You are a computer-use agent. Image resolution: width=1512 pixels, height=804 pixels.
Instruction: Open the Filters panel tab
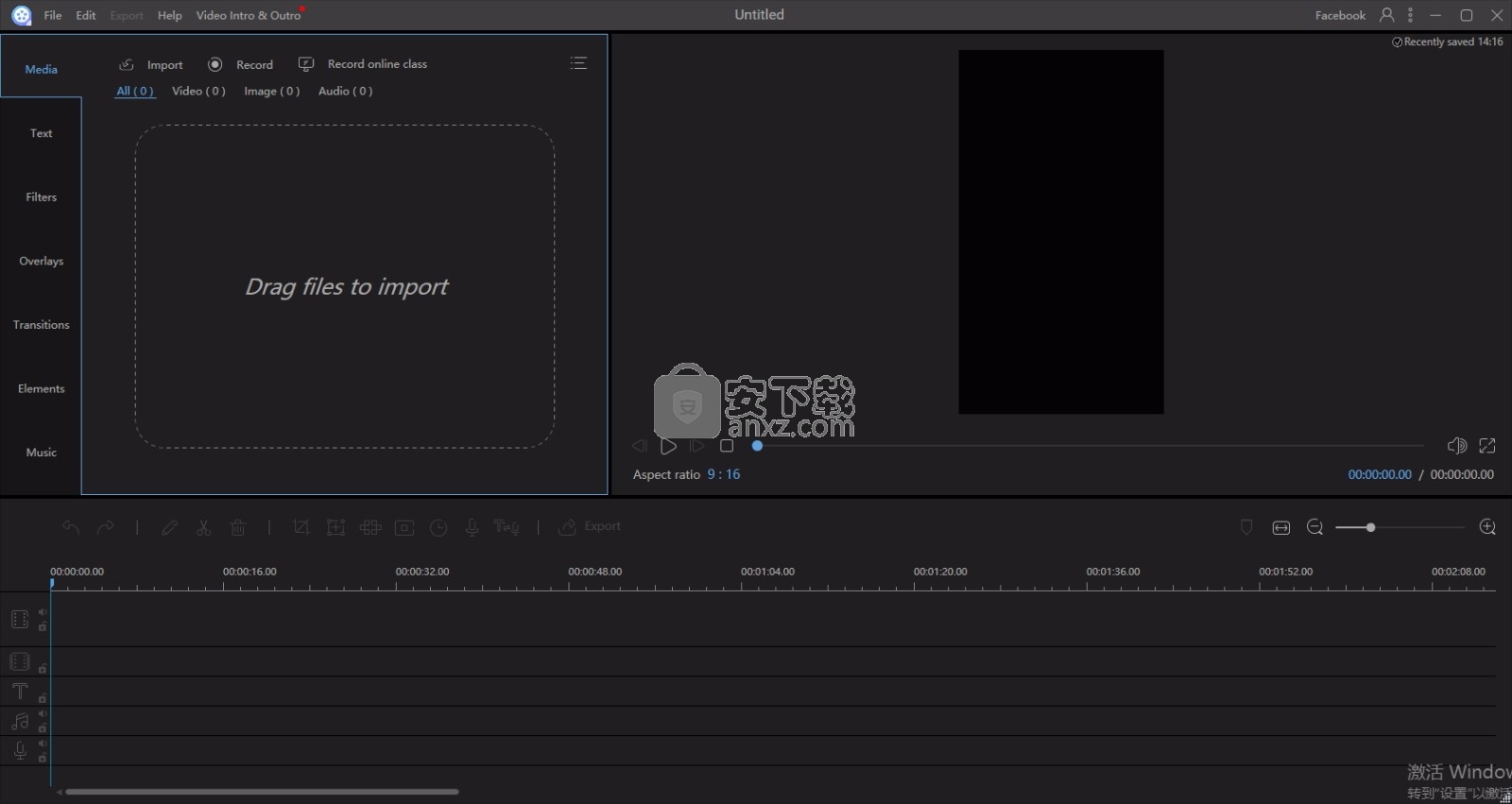pos(41,197)
